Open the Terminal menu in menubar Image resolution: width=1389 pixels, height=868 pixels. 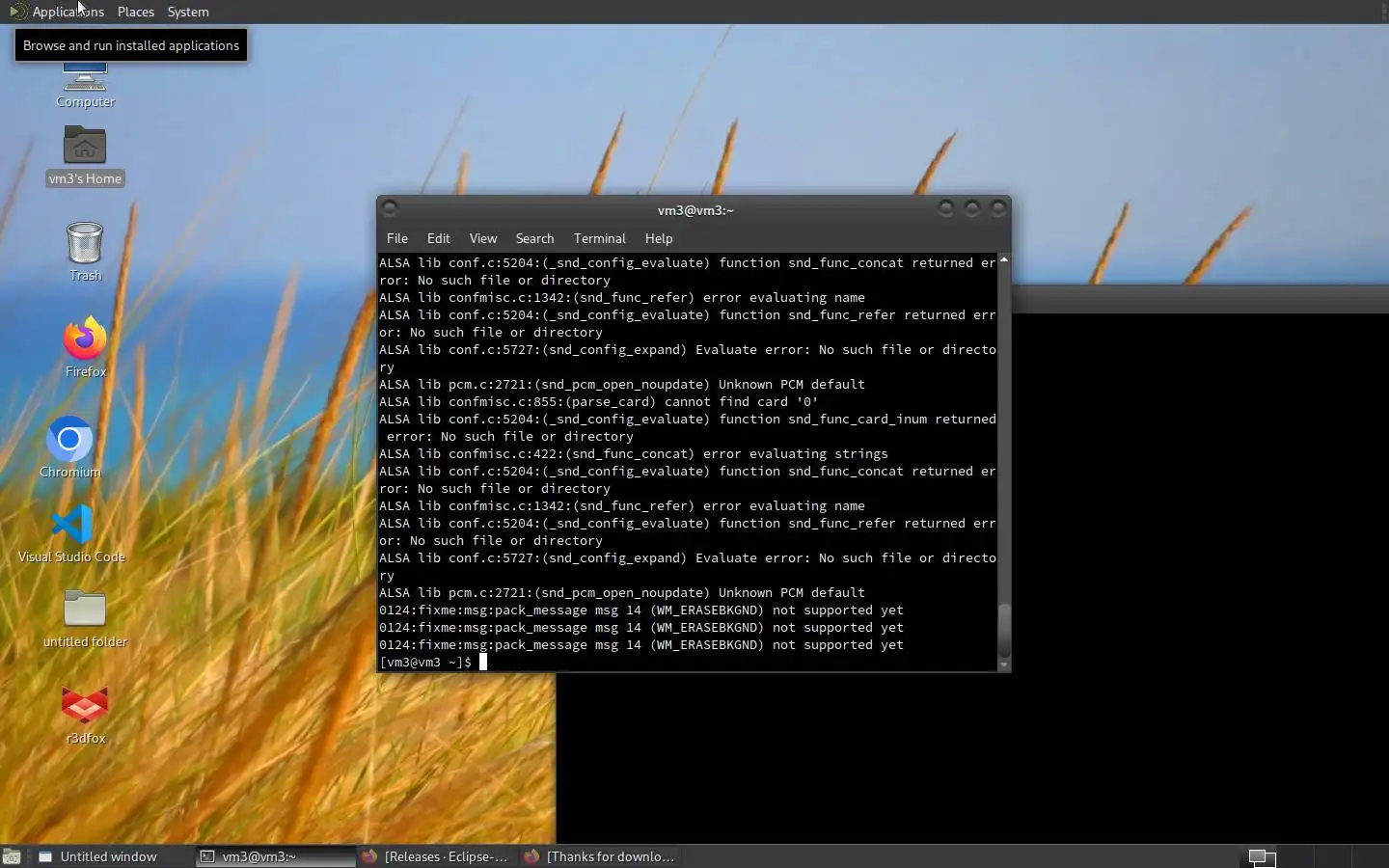coord(600,238)
